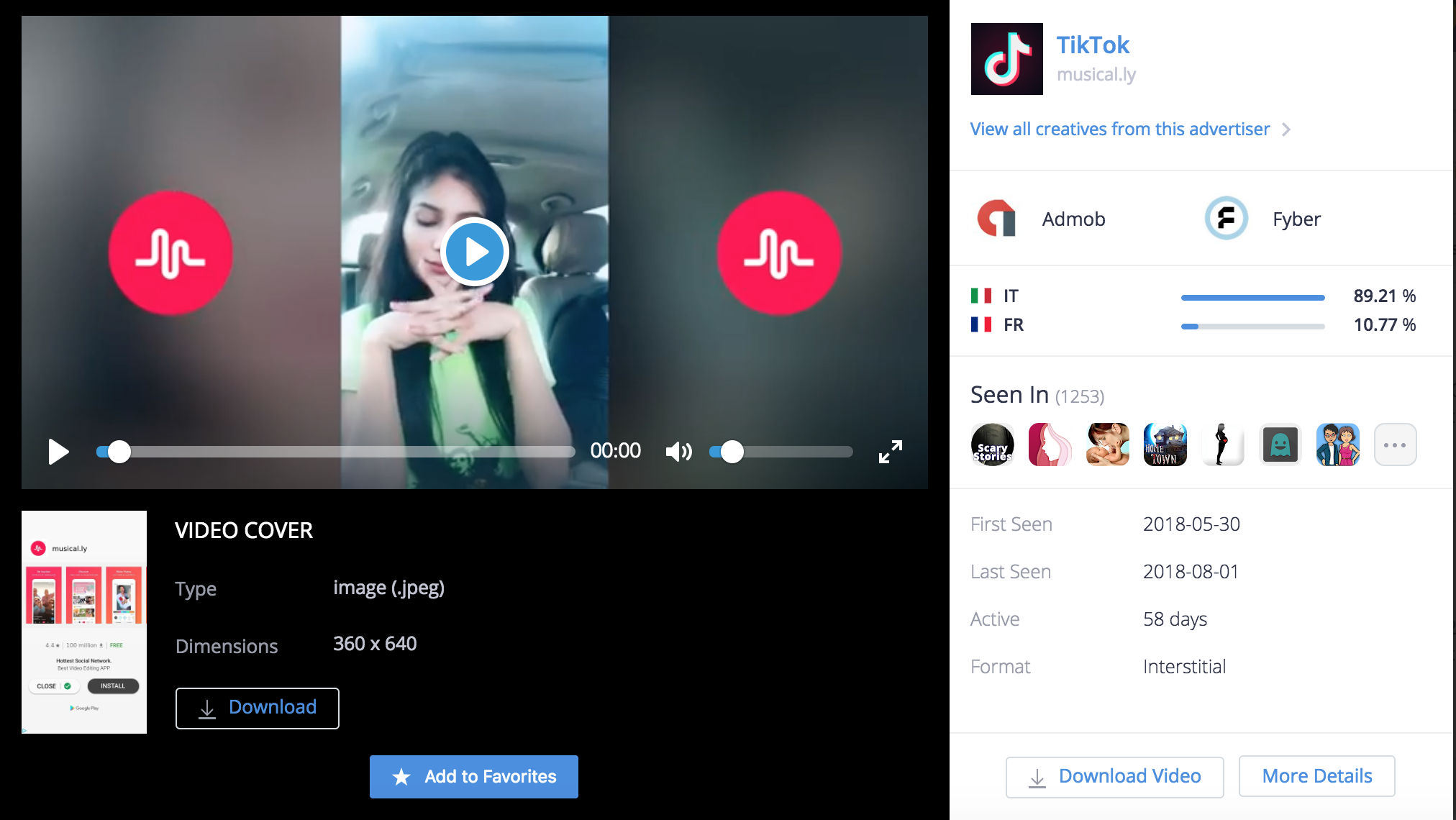Open the pink hair silhouette app icon
The height and width of the screenshot is (820, 1456).
[1050, 445]
